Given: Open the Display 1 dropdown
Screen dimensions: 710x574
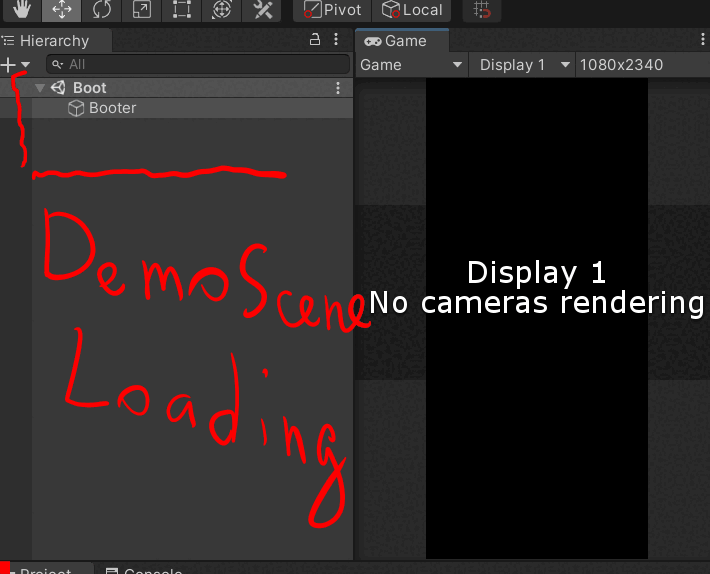Looking at the screenshot, I should point(522,65).
